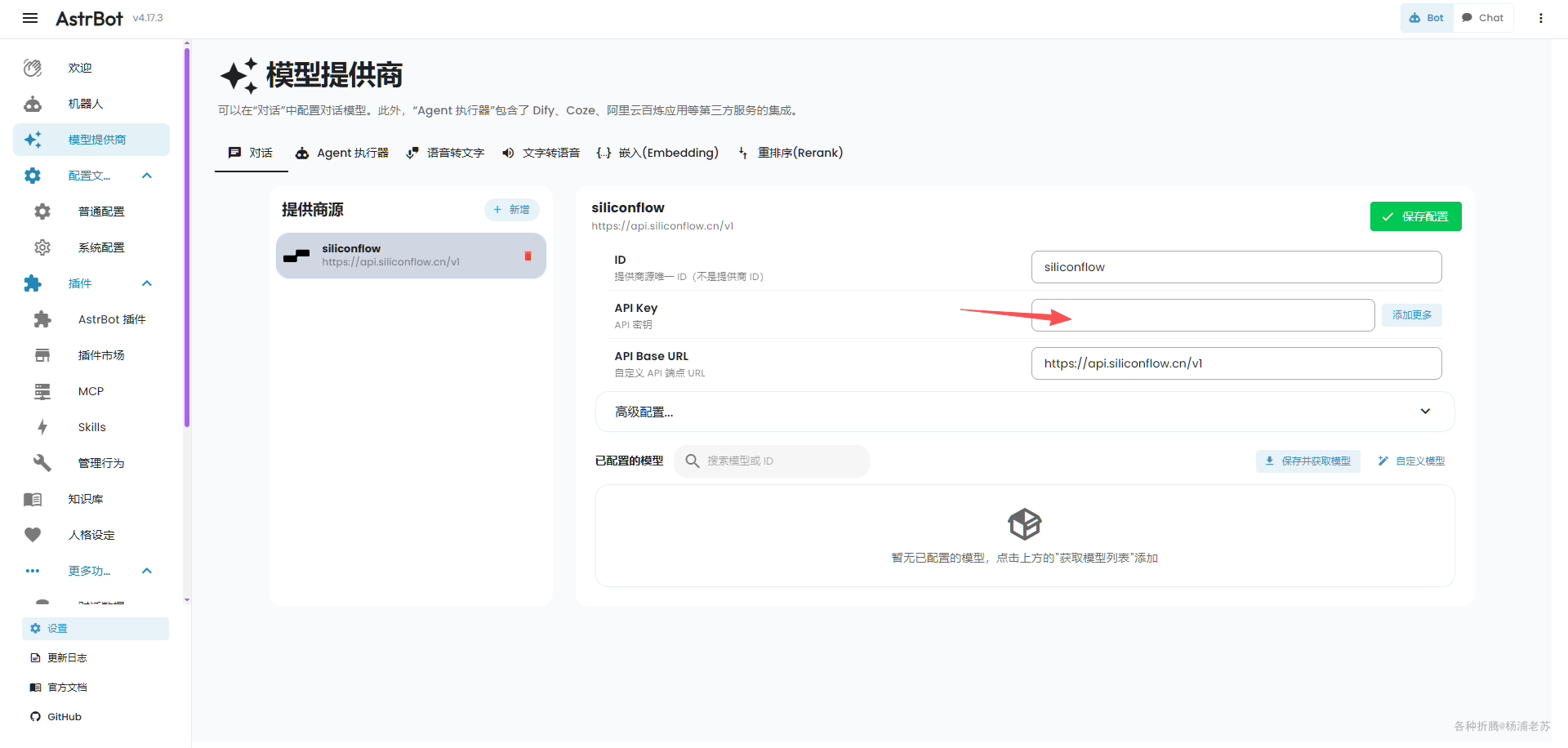Add a new provider source with 新增
The width and height of the screenshot is (1568, 748).
click(512, 210)
